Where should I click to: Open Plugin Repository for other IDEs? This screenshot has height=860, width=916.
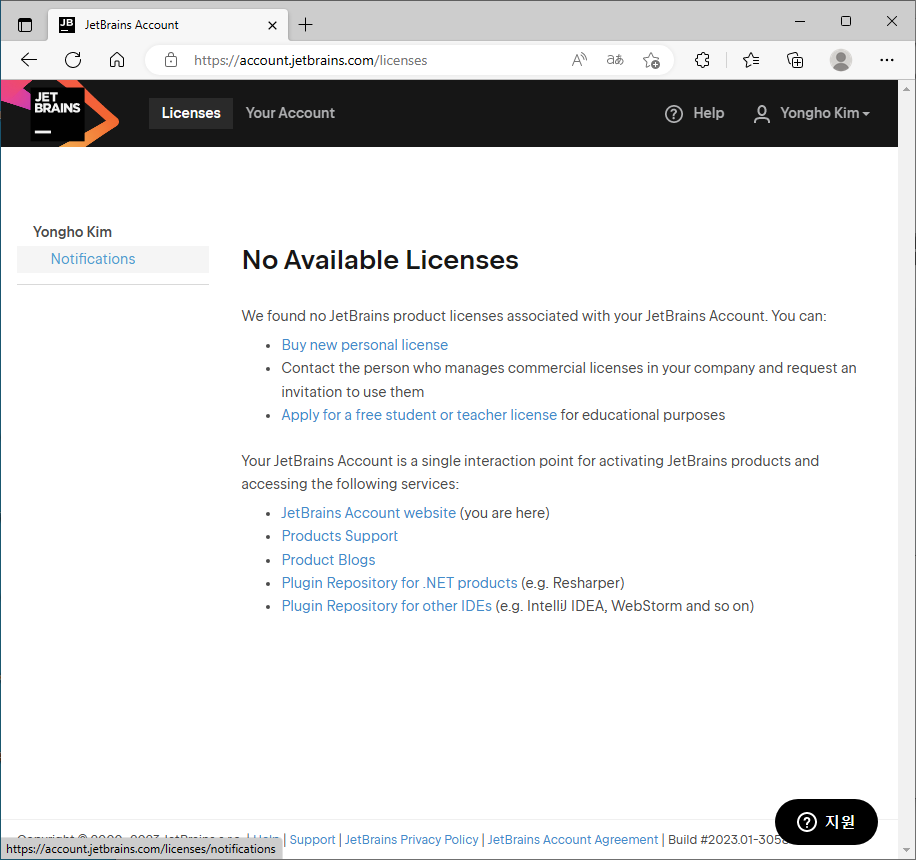[x=387, y=606]
